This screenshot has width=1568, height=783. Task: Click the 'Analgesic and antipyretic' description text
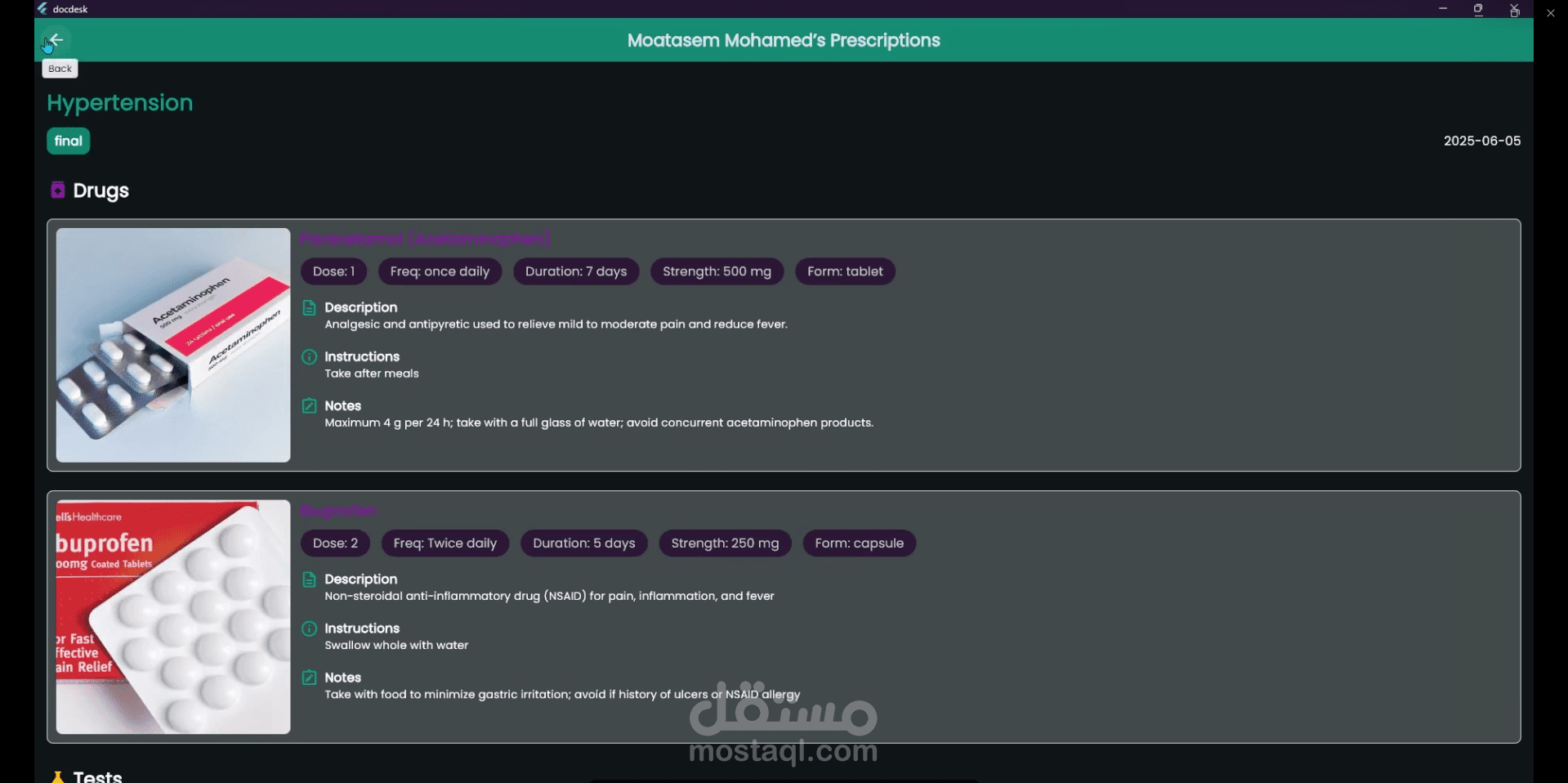556,324
